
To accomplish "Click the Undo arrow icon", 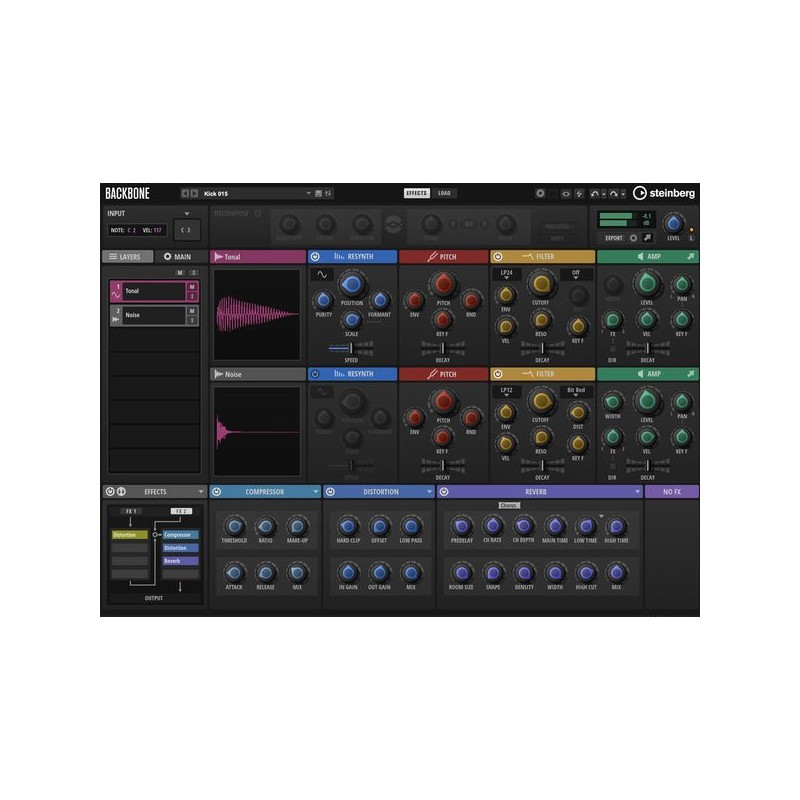I will click(594, 193).
